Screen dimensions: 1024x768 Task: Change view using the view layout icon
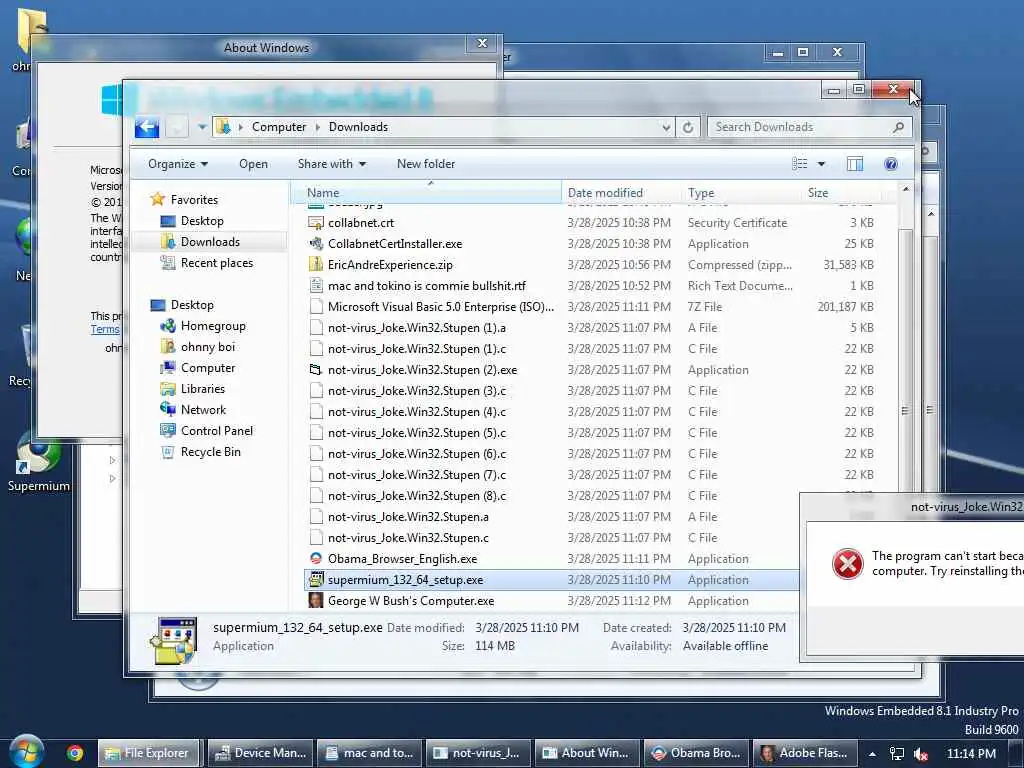799,164
